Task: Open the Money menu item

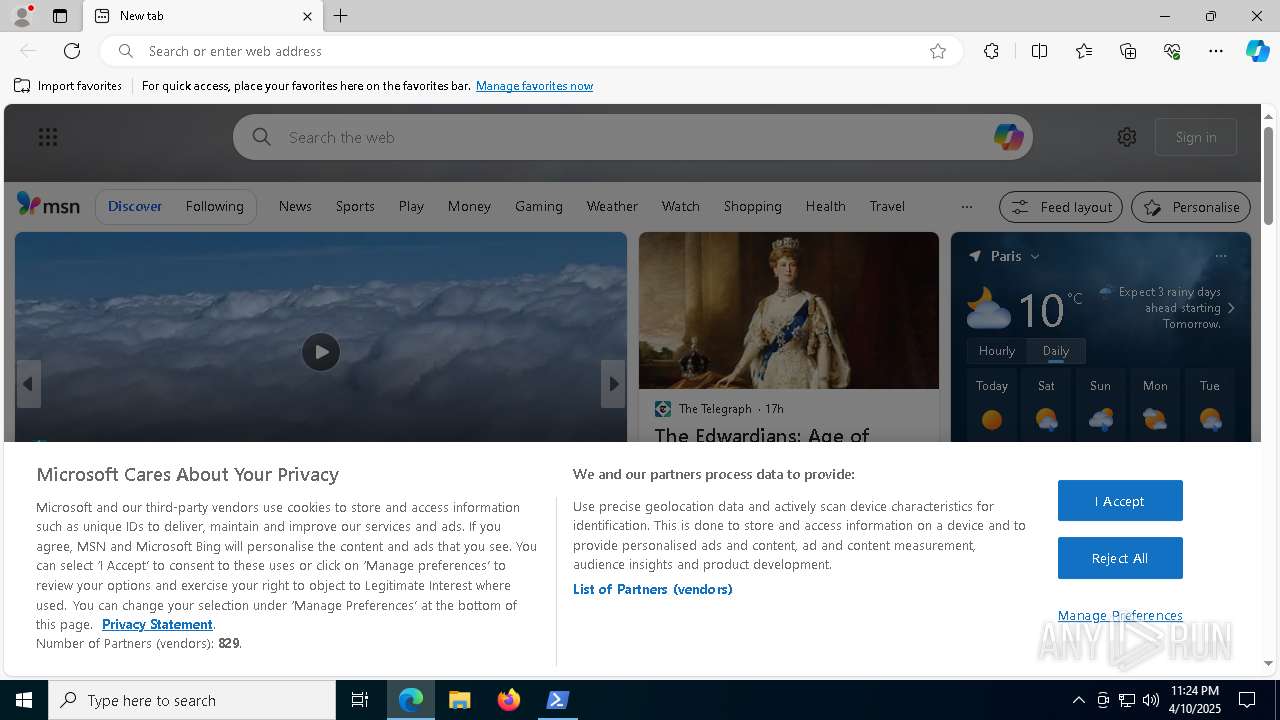Action: pos(469,206)
